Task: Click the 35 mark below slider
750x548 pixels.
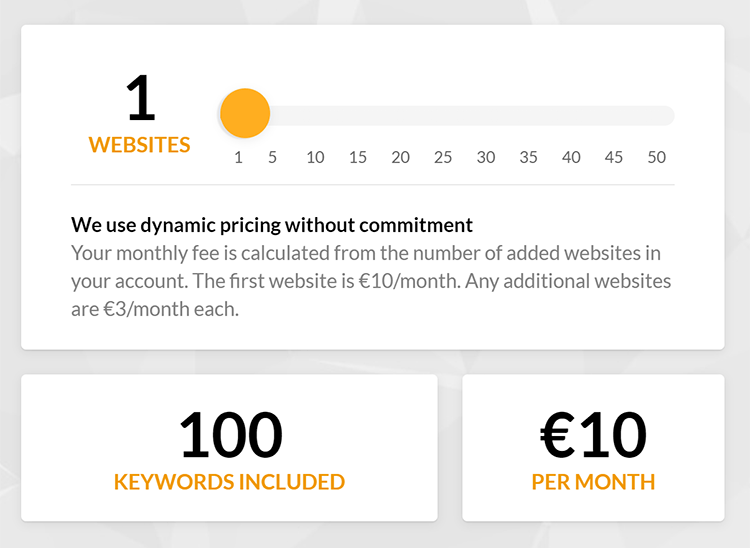Action: [x=529, y=157]
